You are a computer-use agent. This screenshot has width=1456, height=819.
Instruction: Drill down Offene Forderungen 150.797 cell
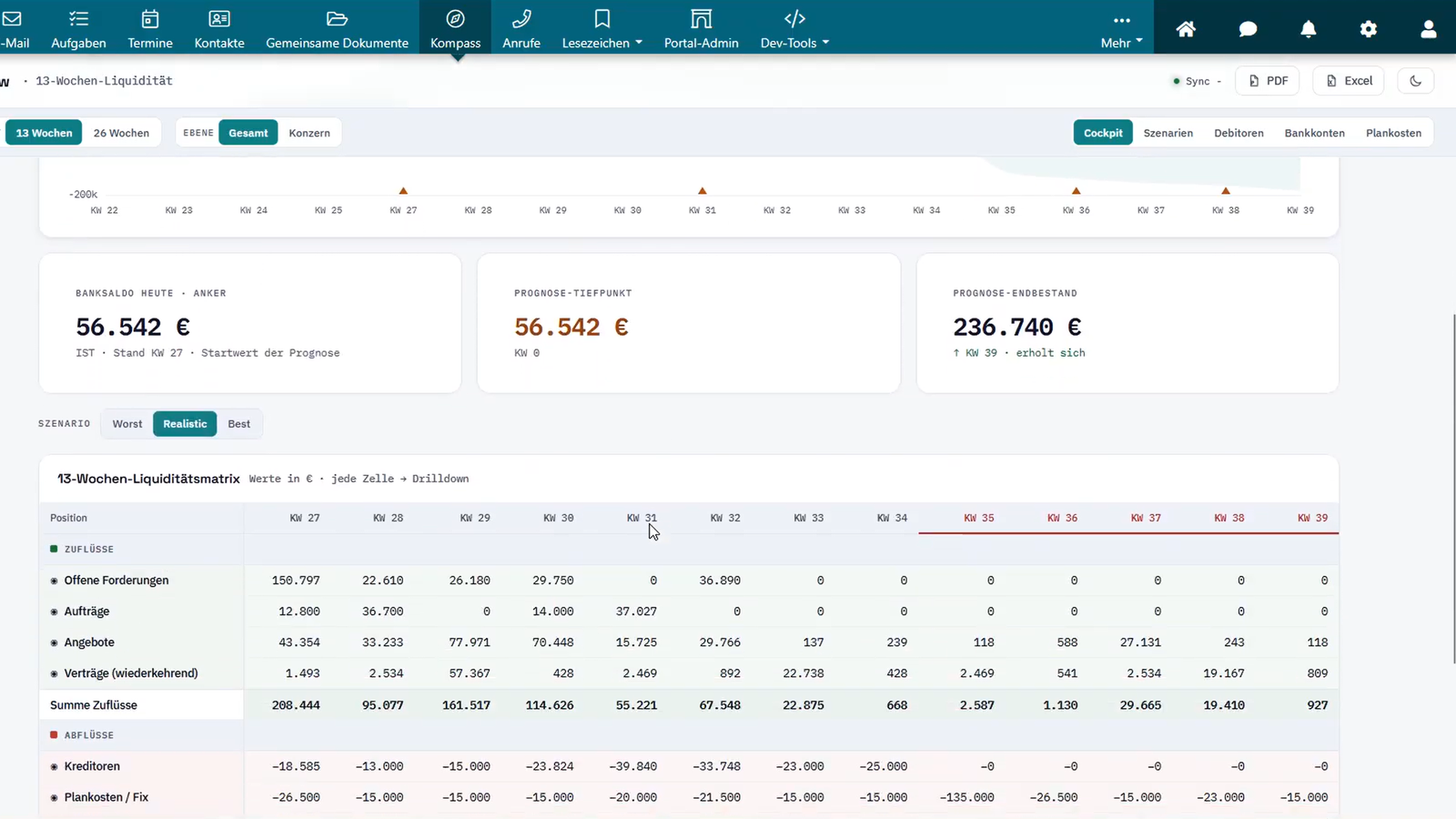(x=296, y=581)
